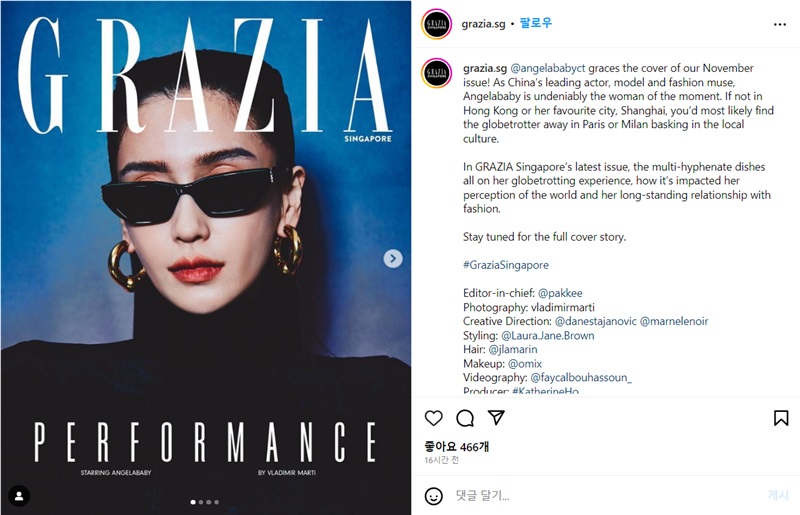Follow grazia.sg with 팔로우 button
Screen dimensions: 800x515
(x=536, y=23)
